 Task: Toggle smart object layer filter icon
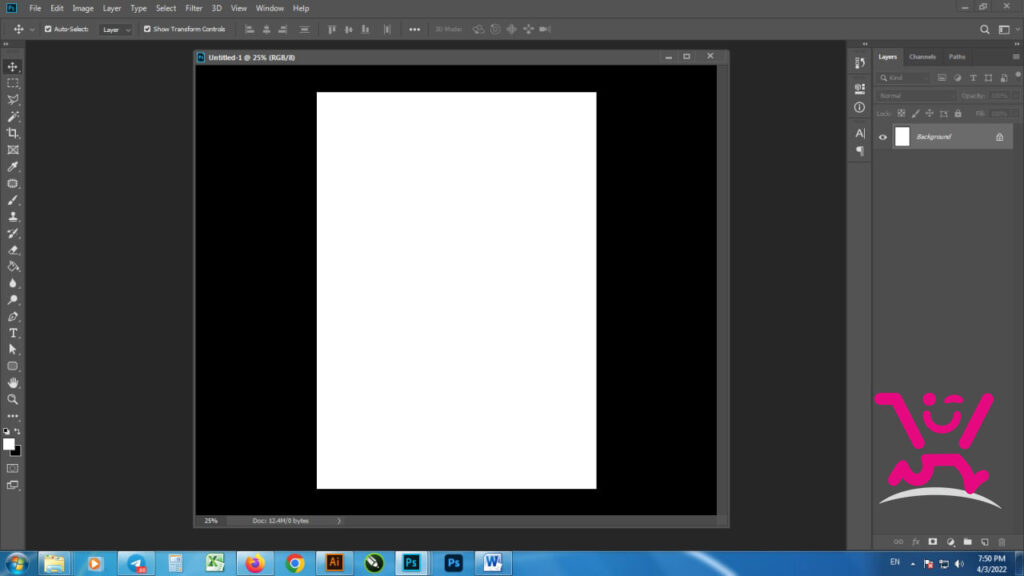point(1004,78)
